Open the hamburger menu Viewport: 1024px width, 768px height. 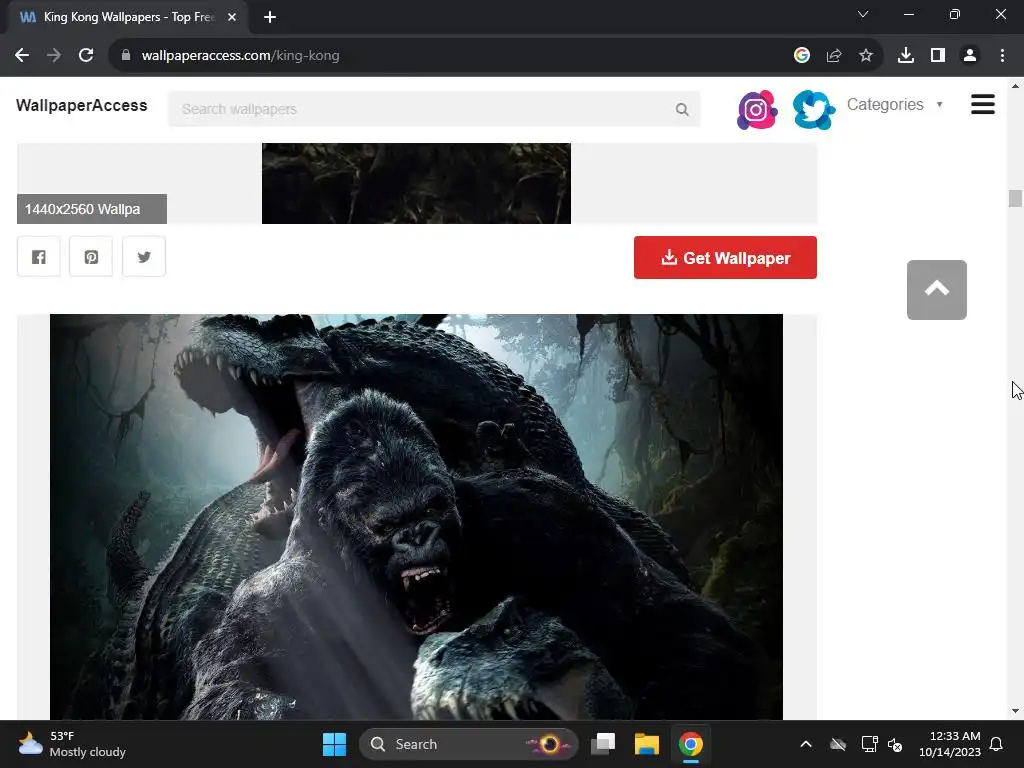983,104
